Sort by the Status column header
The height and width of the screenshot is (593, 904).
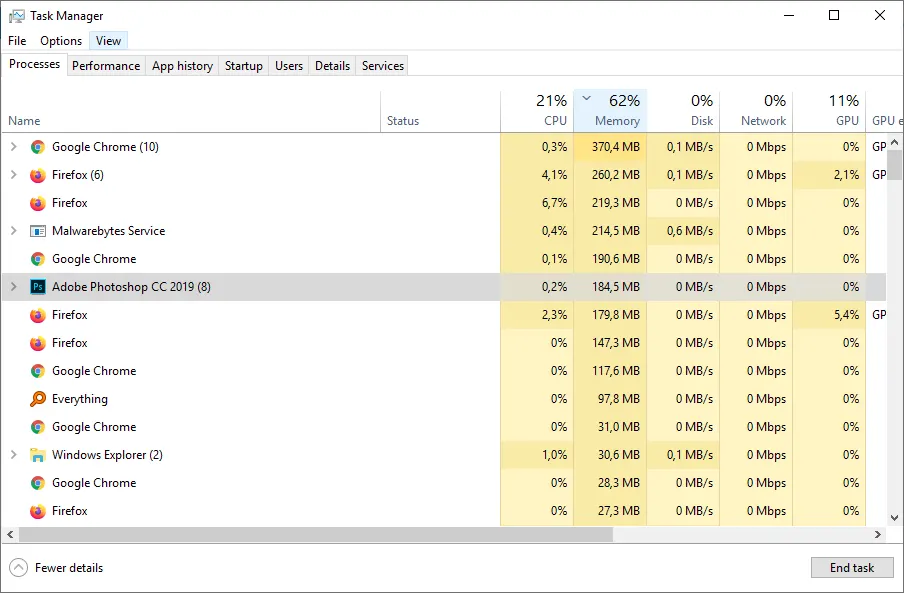[441, 112]
